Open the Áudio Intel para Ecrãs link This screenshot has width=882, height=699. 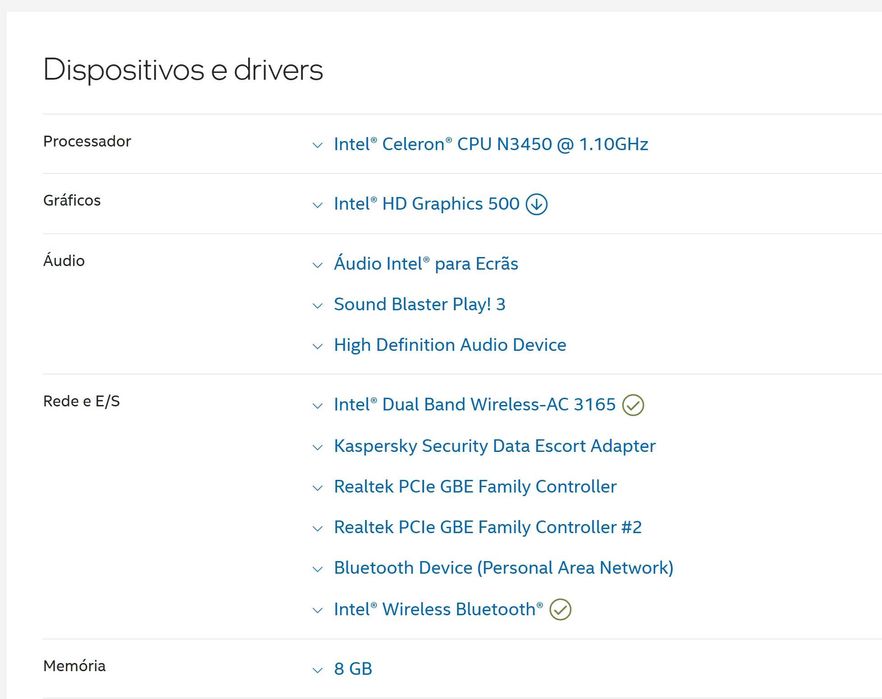(x=426, y=264)
